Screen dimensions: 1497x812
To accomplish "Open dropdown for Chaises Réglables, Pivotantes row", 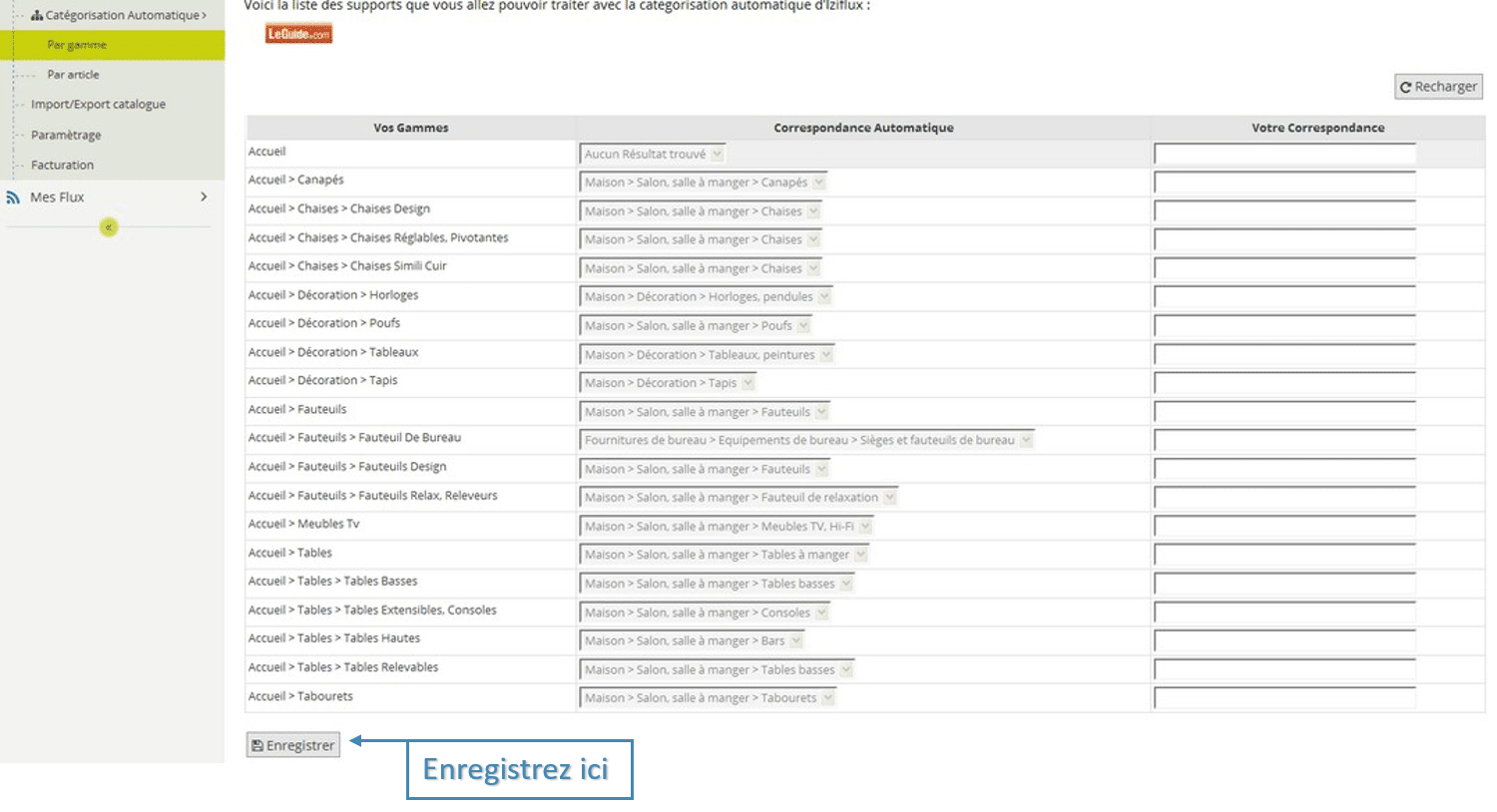I will [700, 239].
